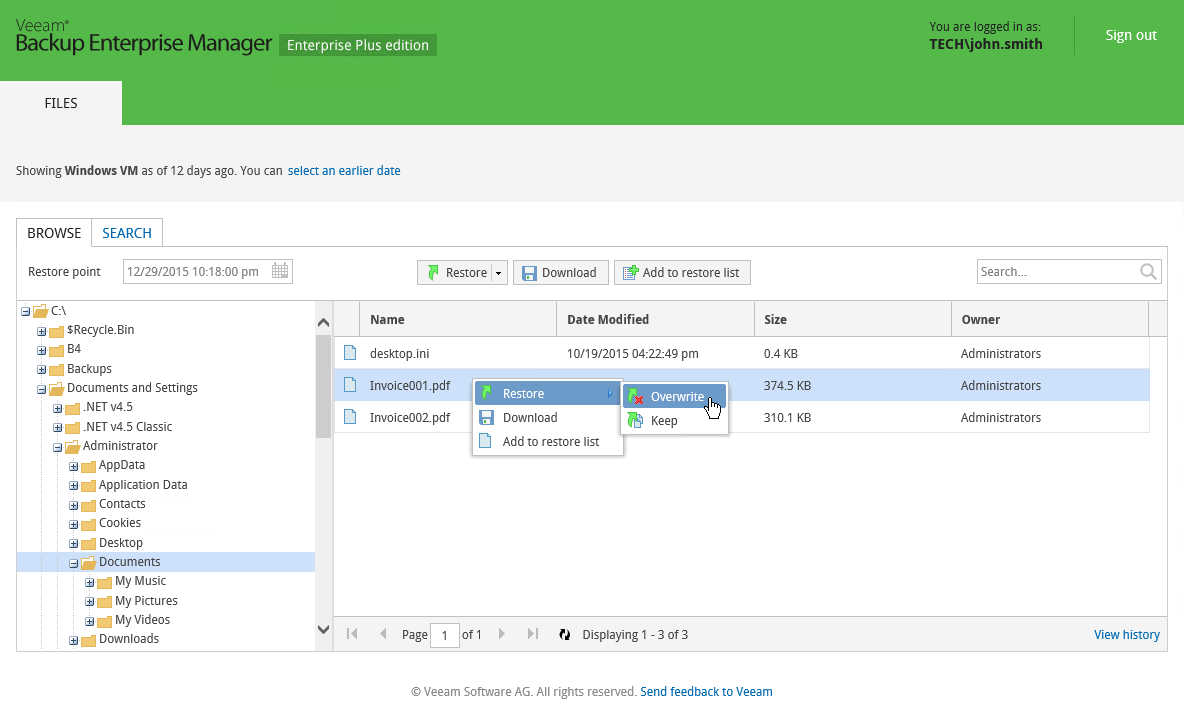Expand the $Recycle.Bin folder
1184x708 pixels.
[x=42, y=331]
